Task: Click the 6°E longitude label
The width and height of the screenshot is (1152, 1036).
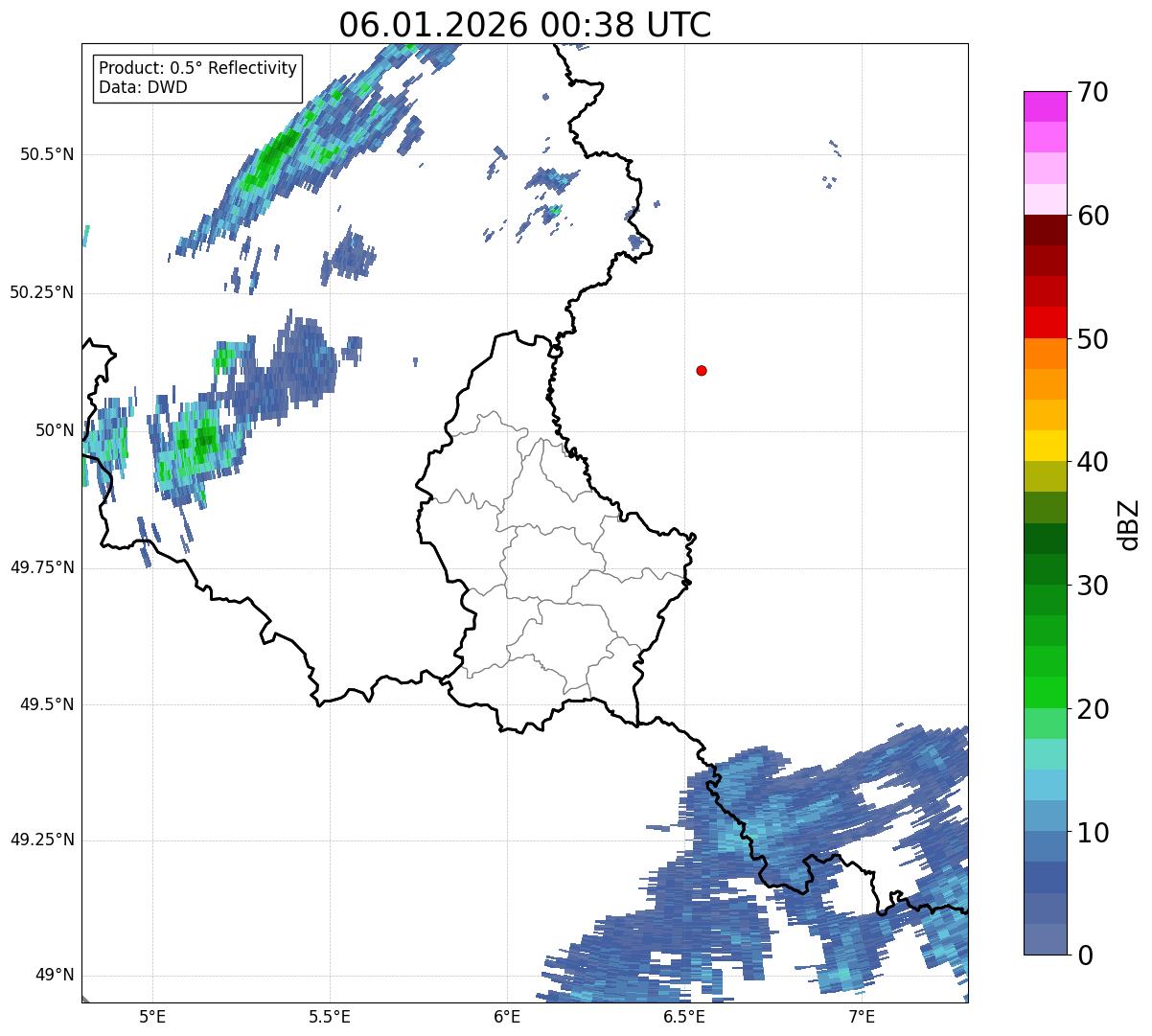Action: point(507,1016)
